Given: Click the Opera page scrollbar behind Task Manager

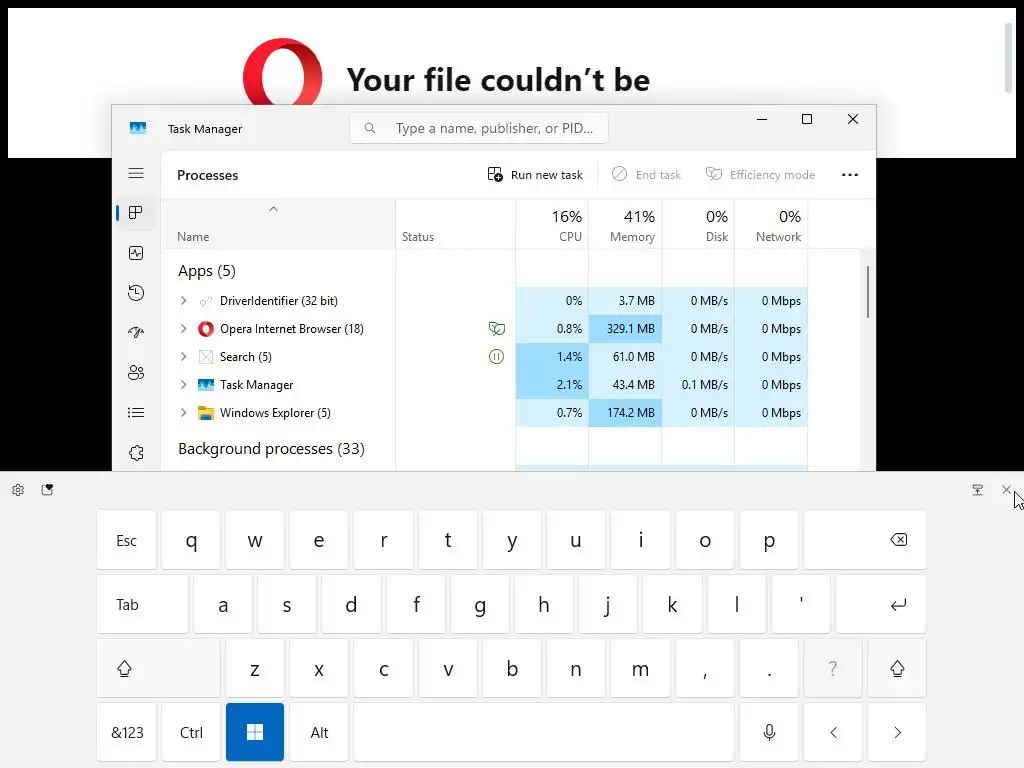Looking at the screenshot, I should (x=1008, y=57).
